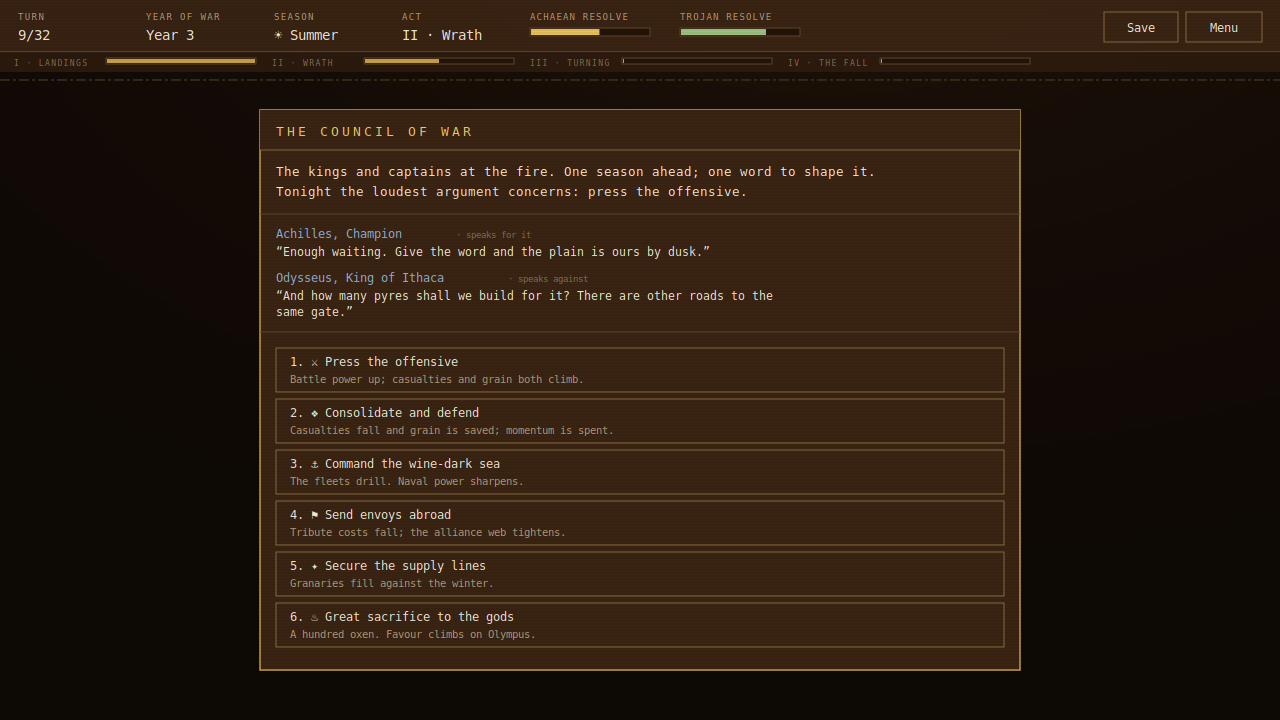
Task: Click the Act I Landings progress bar
Action: click(x=181, y=61)
